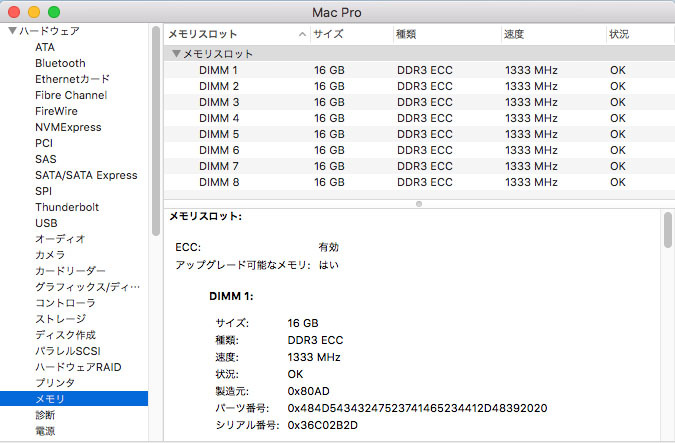This screenshot has height=443, width=675.
Task: Collapse the ハードウェア sidebar section
Action: (x=12, y=31)
